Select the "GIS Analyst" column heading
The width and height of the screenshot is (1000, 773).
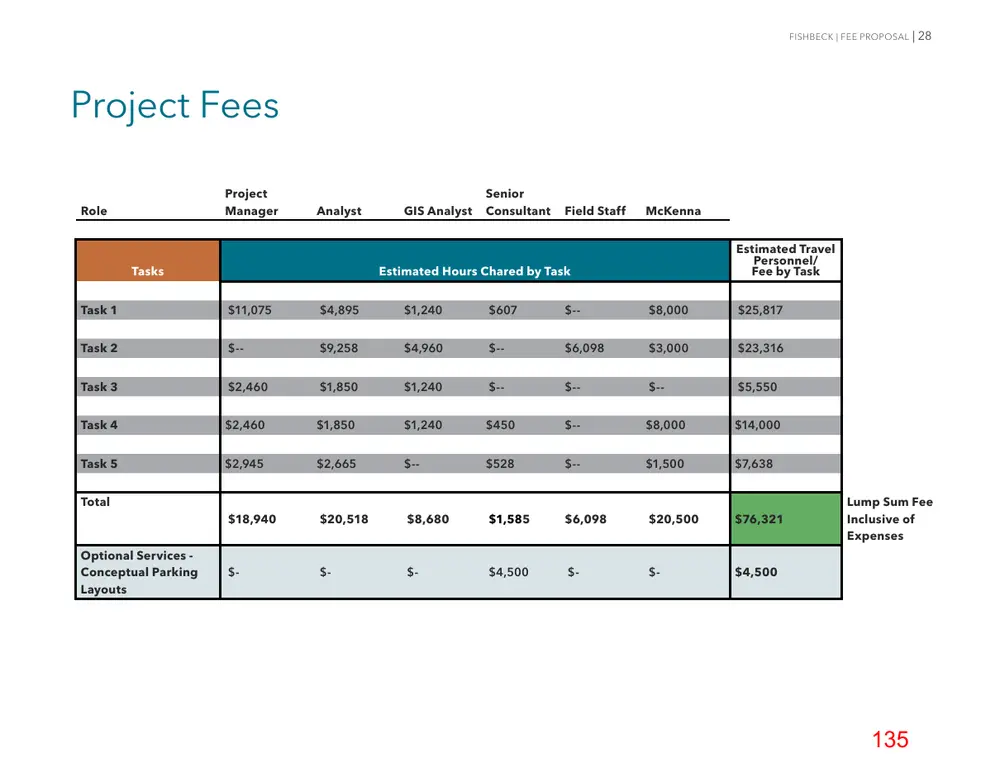click(438, 211)
